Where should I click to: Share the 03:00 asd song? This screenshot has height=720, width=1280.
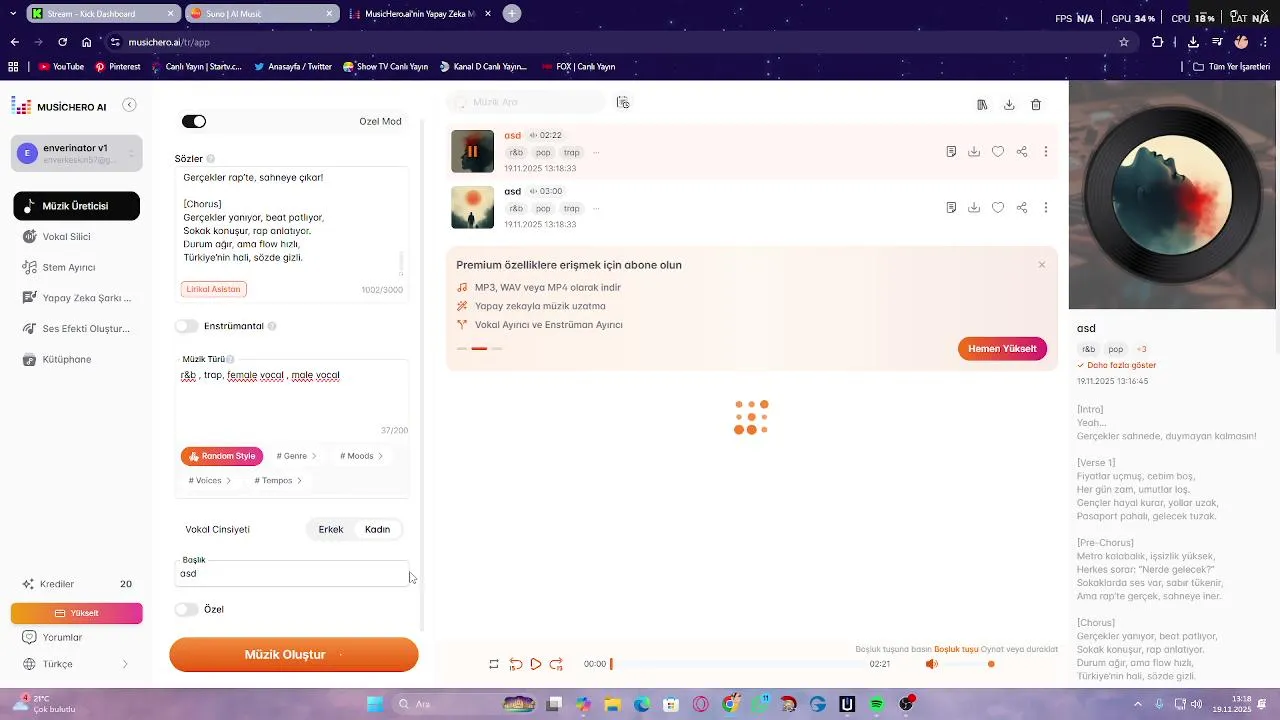(1022, 208)
